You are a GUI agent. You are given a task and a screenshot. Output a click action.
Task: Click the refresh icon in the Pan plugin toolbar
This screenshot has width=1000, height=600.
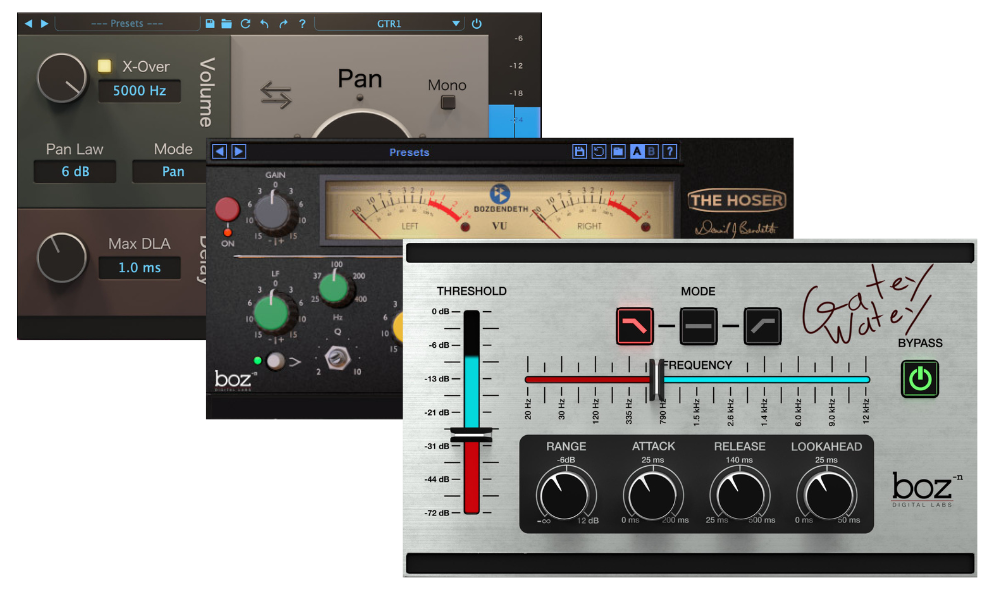click(245, 21)
